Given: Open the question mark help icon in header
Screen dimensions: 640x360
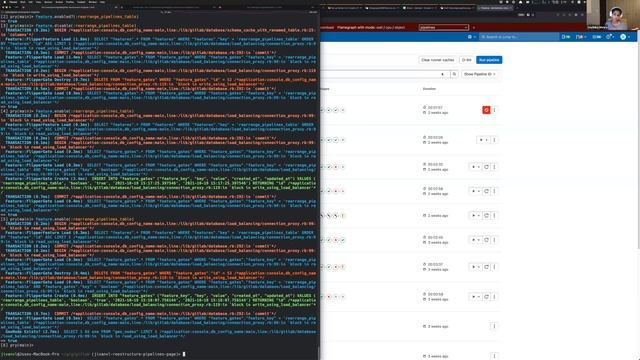Looking at the screenshot, I should click(x=609, y=37).
